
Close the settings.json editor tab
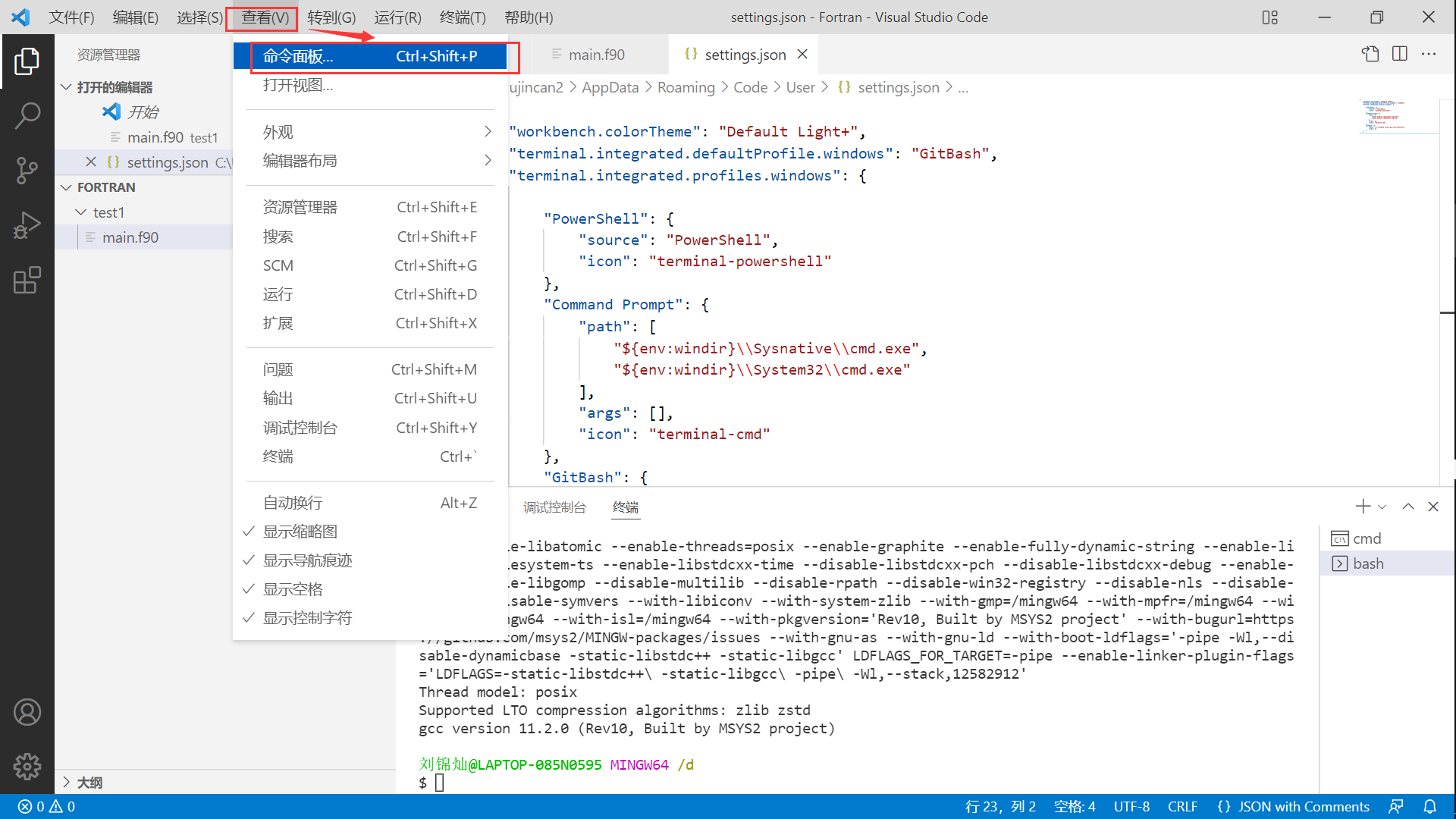802,55
